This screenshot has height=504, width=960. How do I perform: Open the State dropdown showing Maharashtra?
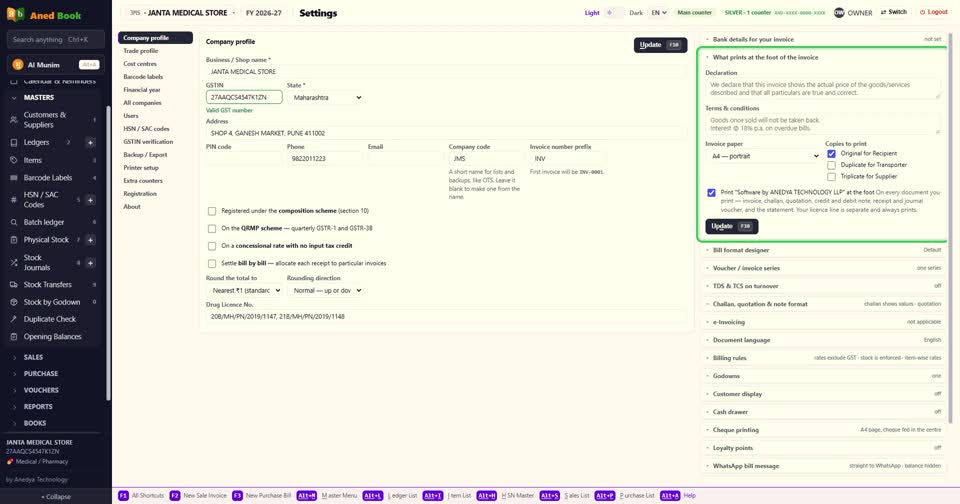click(326, 97)
